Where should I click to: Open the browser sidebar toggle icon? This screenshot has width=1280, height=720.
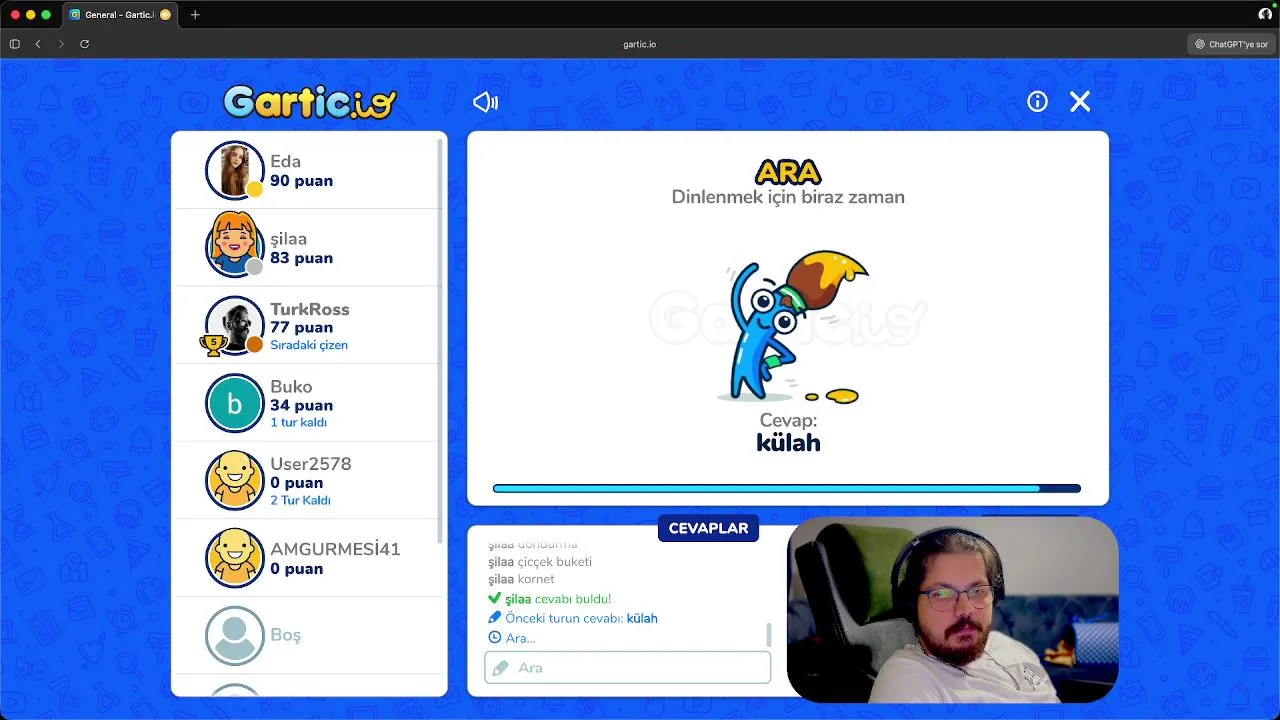tap(14, 44)
